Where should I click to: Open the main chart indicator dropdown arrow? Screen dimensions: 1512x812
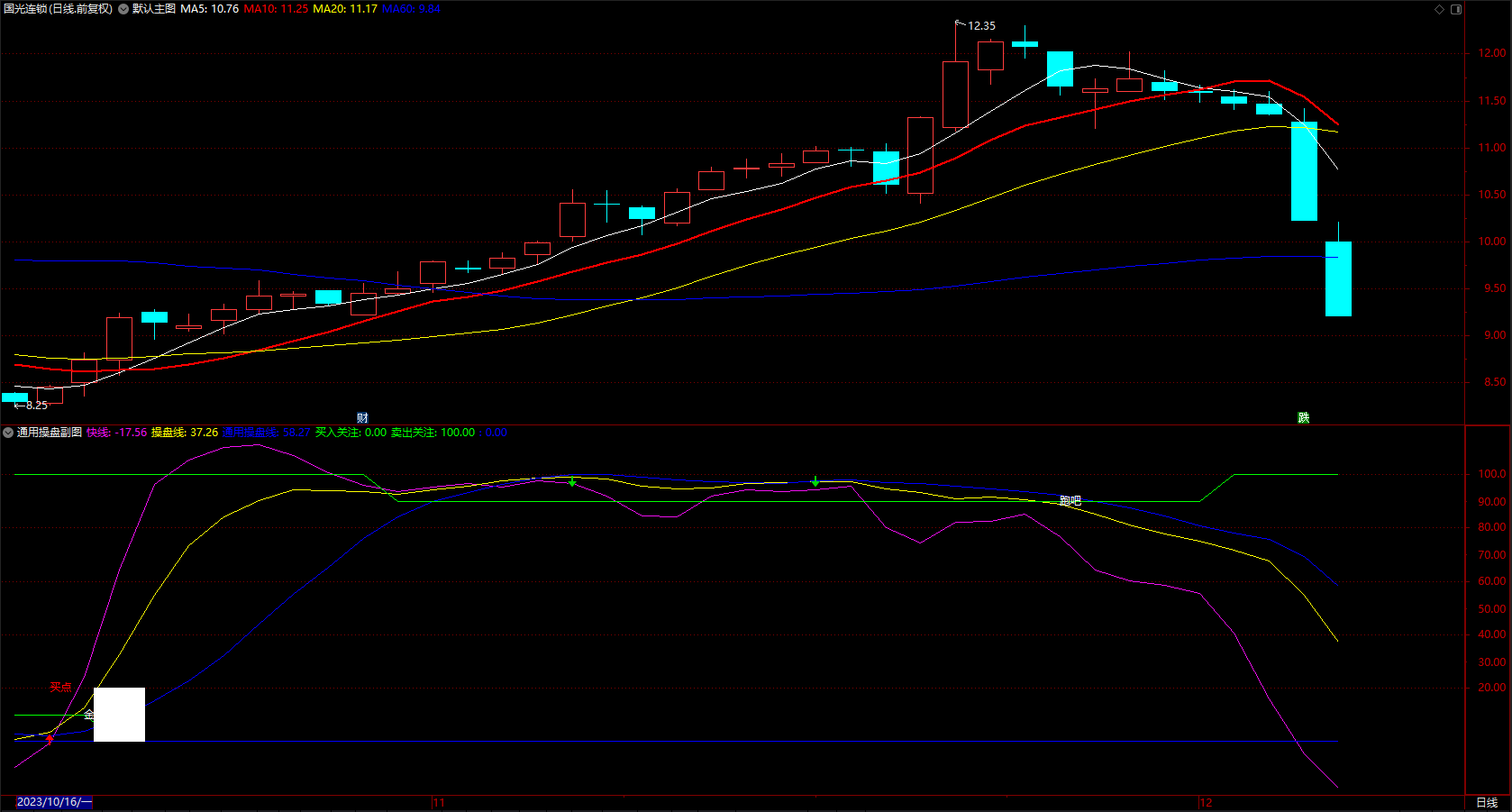click(123, 9)
